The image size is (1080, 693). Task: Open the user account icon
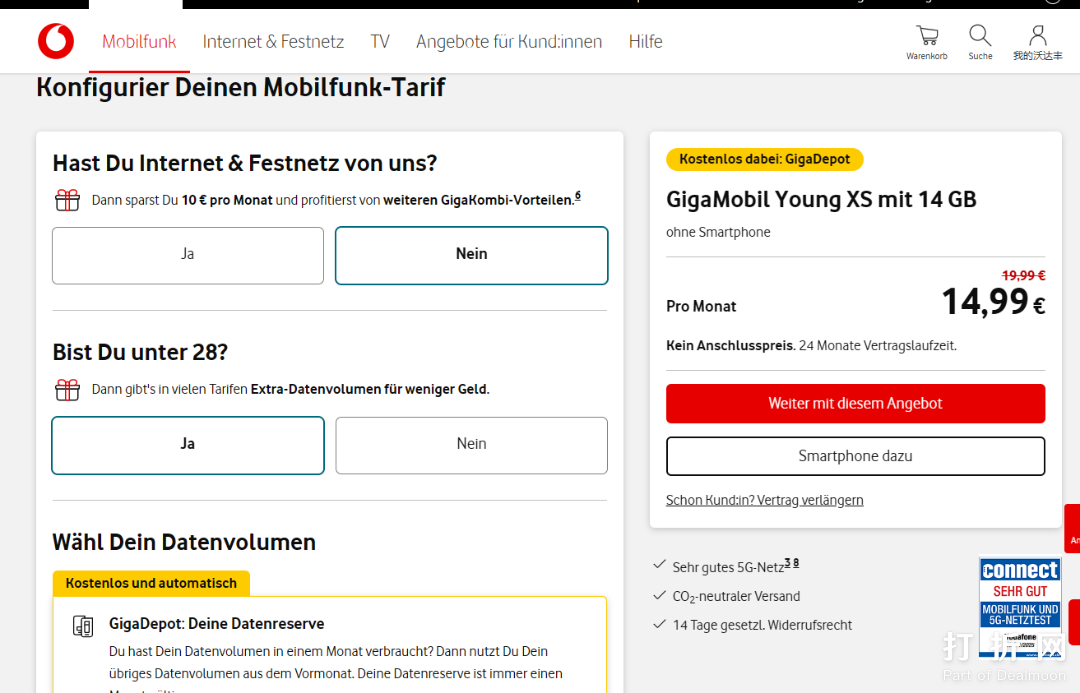(1037, 37)
